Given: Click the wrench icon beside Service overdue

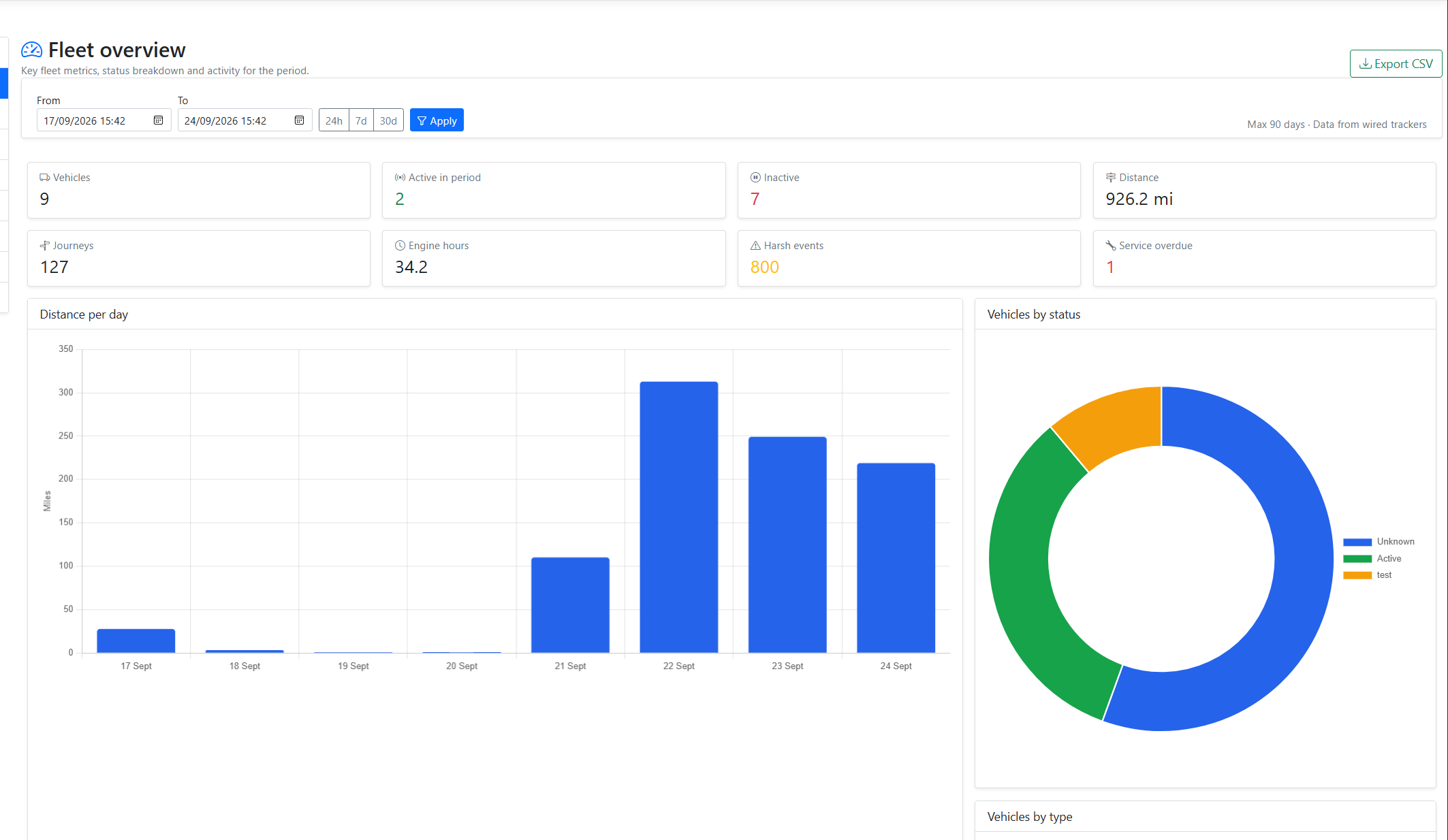Looking at the screenshot, I should (x=1111, y=246).
